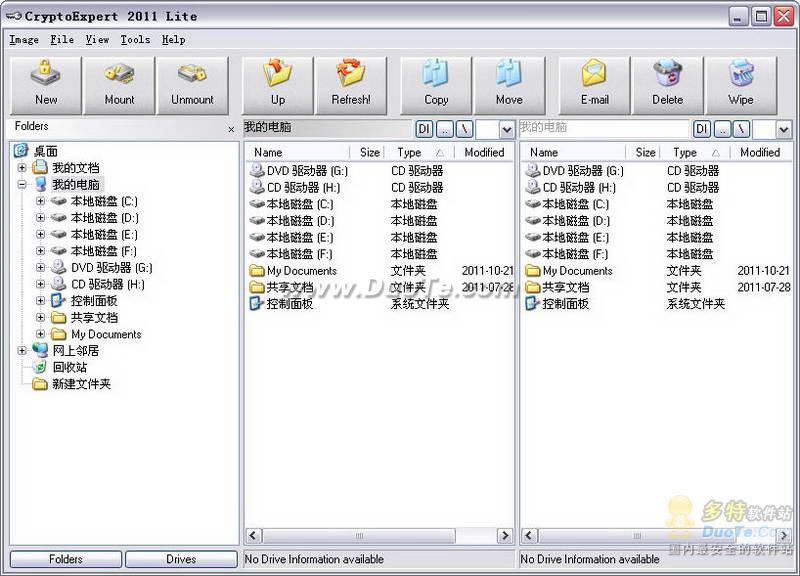
Task: Click the '\' root button in the right pane
Action: click(x=742, y=130)
